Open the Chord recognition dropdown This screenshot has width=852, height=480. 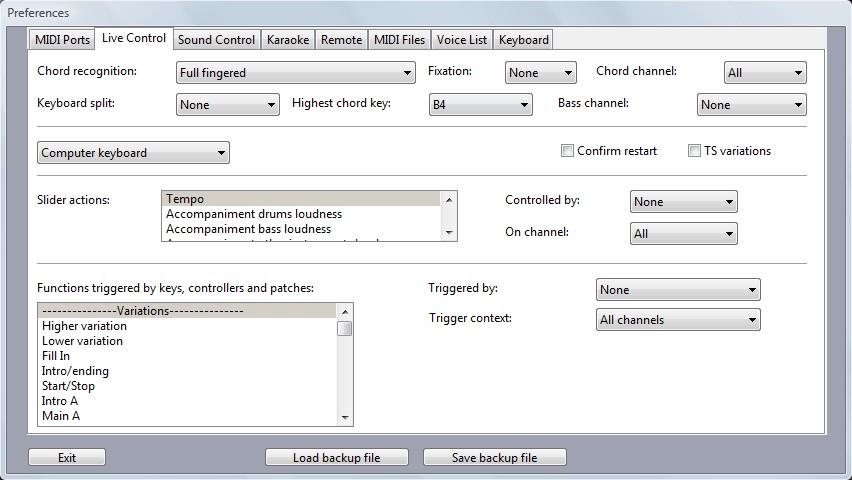pyautogui.click(x=295, y=73)
